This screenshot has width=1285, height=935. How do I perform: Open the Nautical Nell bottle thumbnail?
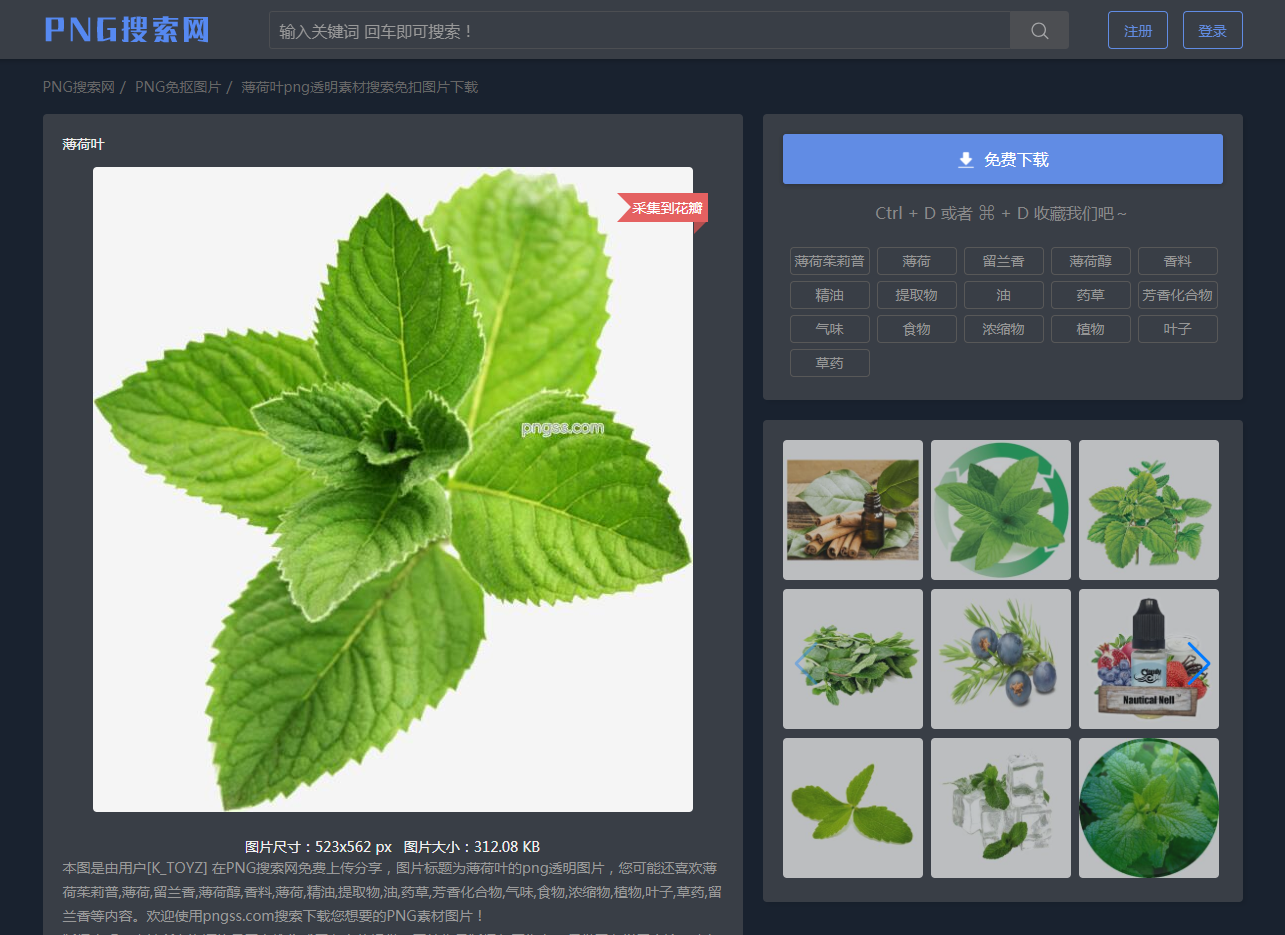tap(1149, 659)
